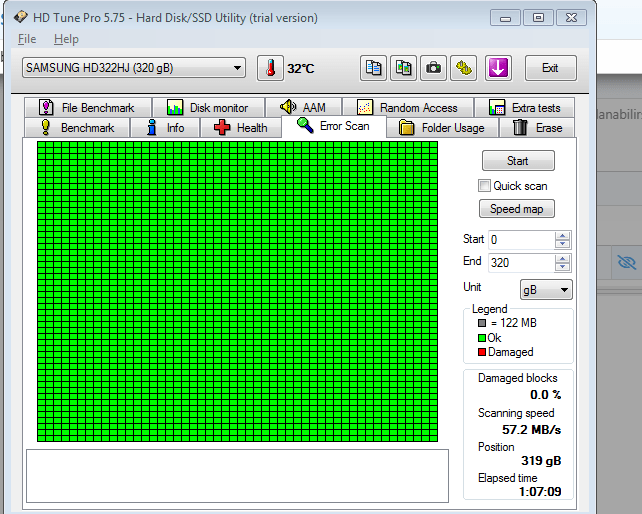Click the red Damaged legend swatch
The image size is (642, 514).
pos(482,352)
